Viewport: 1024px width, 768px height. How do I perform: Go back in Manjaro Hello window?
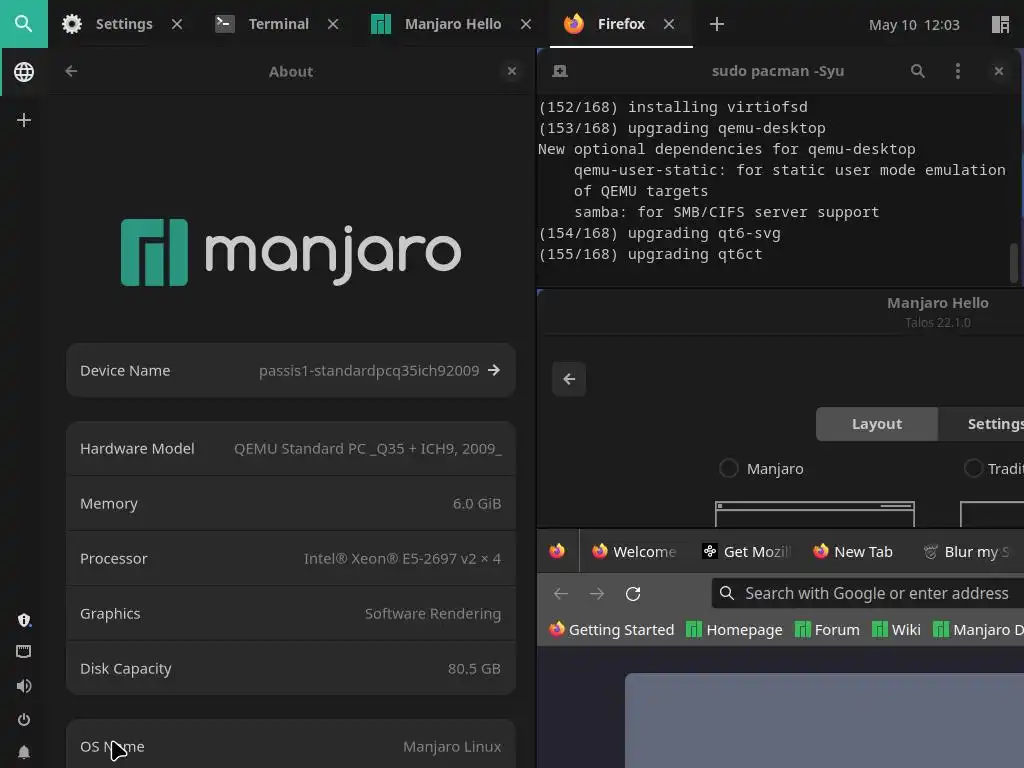(x=569, y=379)
